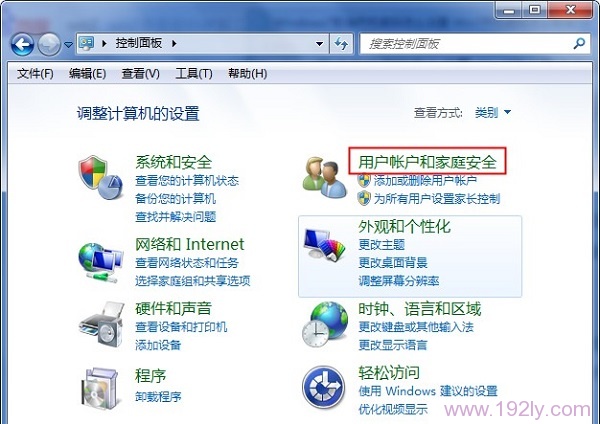The image size is (600, 424).
Task: Click the User Accounts two-people icon
Action: click(325, 178)
